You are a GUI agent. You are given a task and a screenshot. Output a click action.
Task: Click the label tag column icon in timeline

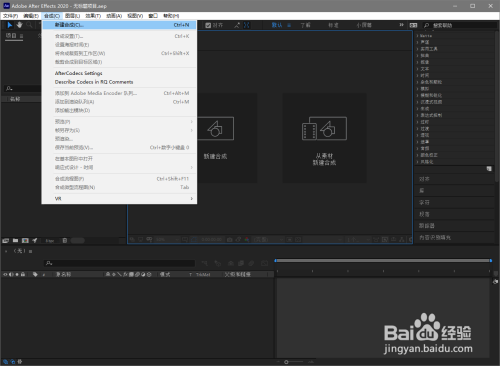35,274
